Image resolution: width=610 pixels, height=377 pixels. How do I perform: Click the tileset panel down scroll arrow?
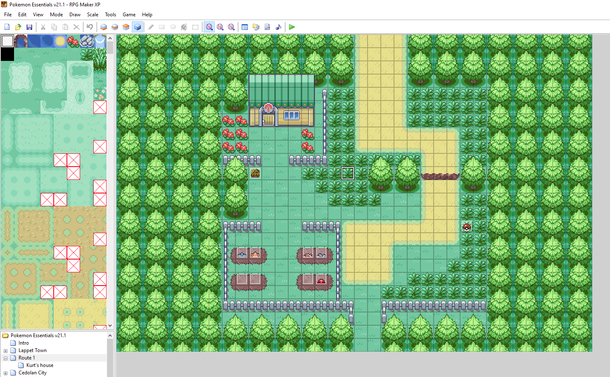pos(110,325)
